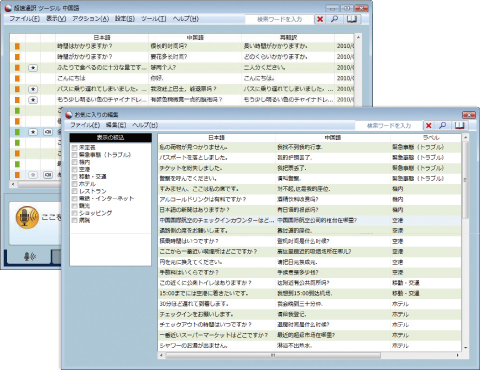This screenshot has width=480, height=370.
Task: Click 中国語 column header in main window
Action: [x=195, y=38]
